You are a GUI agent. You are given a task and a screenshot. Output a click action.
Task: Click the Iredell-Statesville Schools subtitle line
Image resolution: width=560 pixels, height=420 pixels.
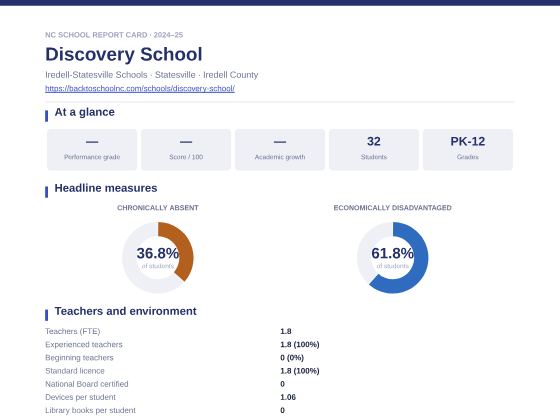coord(151,75)
